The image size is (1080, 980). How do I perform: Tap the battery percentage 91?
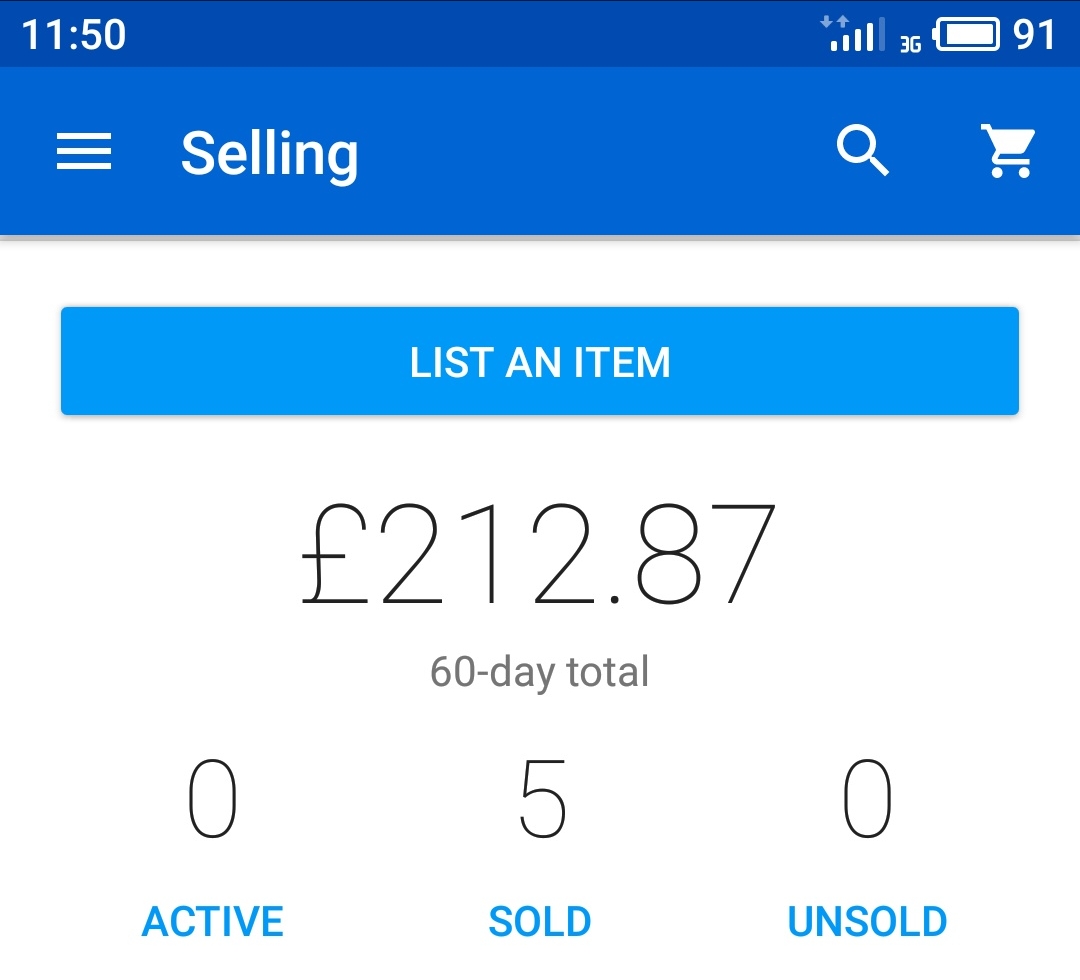[1034, 34]
